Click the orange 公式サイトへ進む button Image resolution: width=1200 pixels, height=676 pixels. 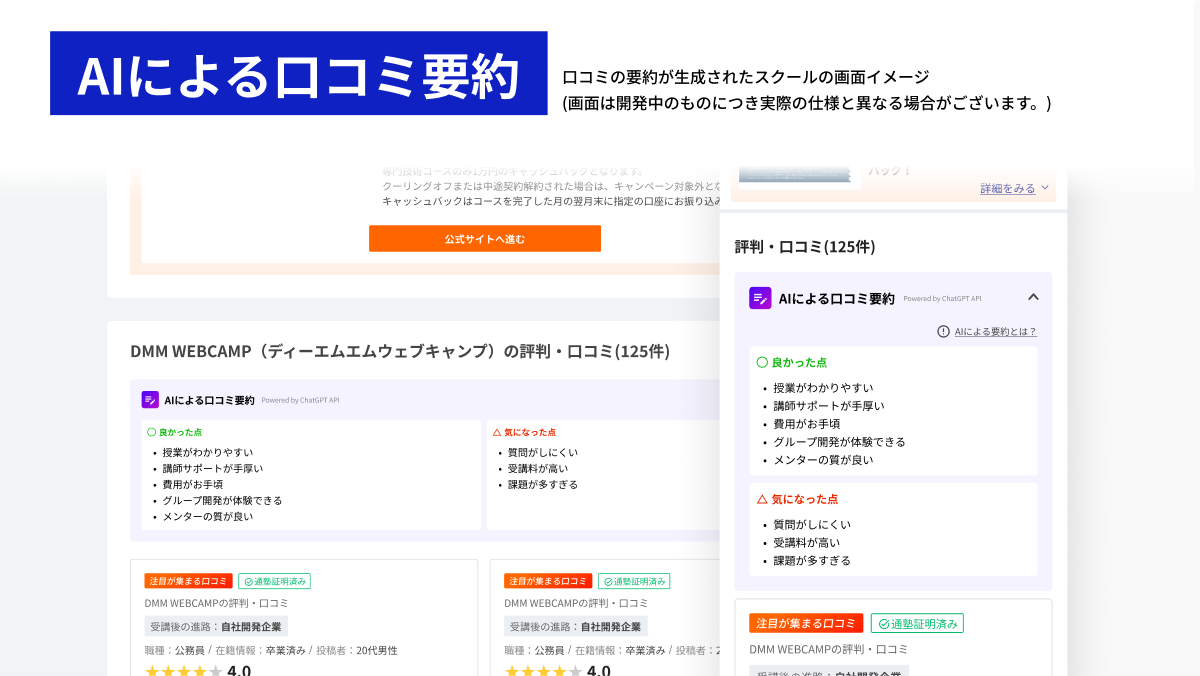tap(485, 238)
